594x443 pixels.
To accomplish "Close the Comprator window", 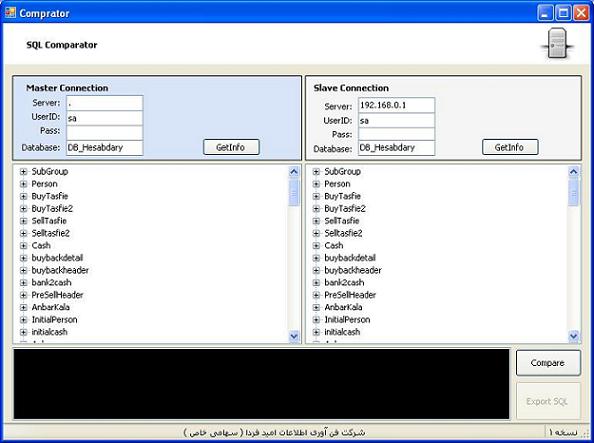I will [581, 13].
